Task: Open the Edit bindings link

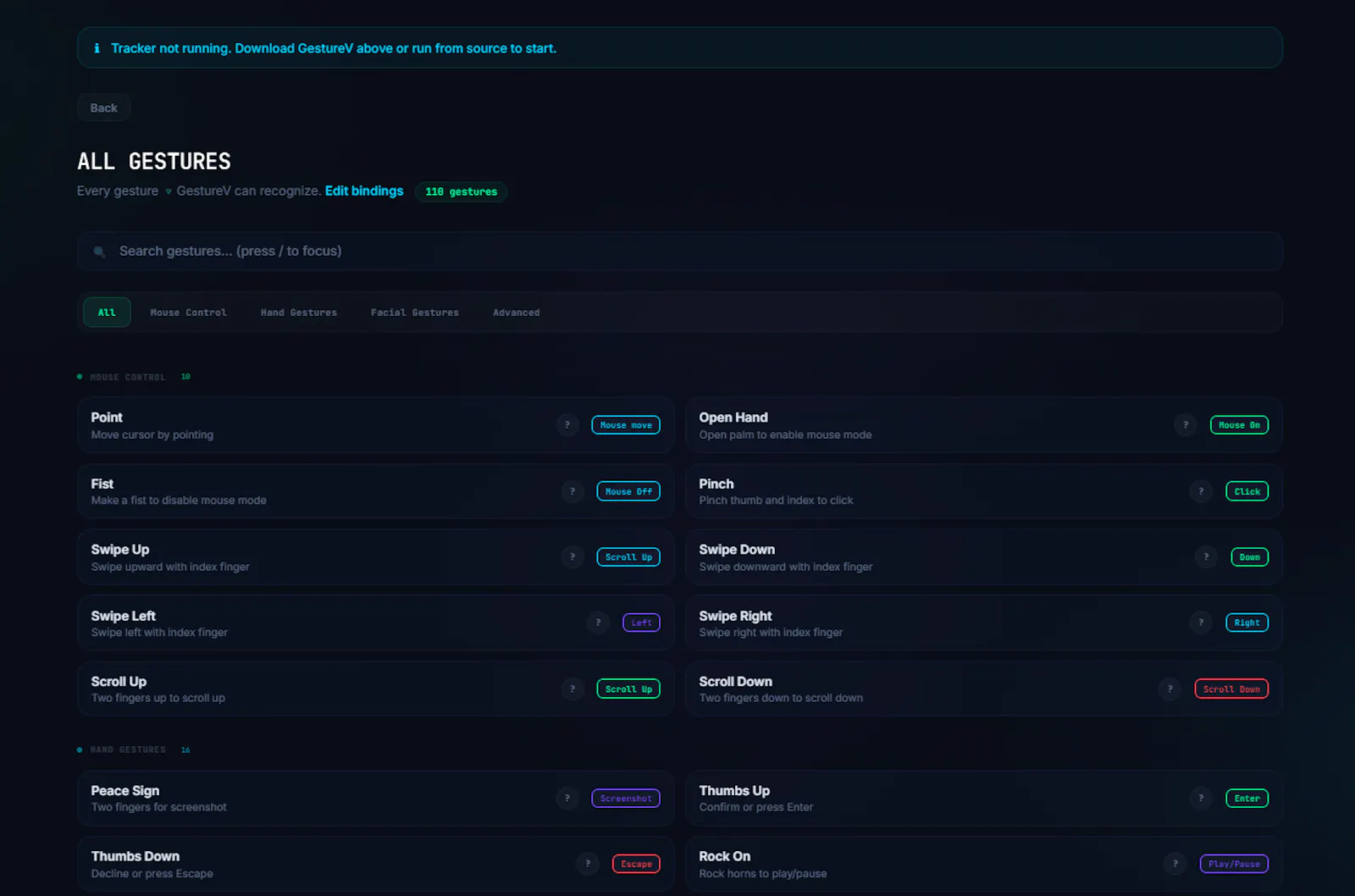Action: tap(364, 191)
